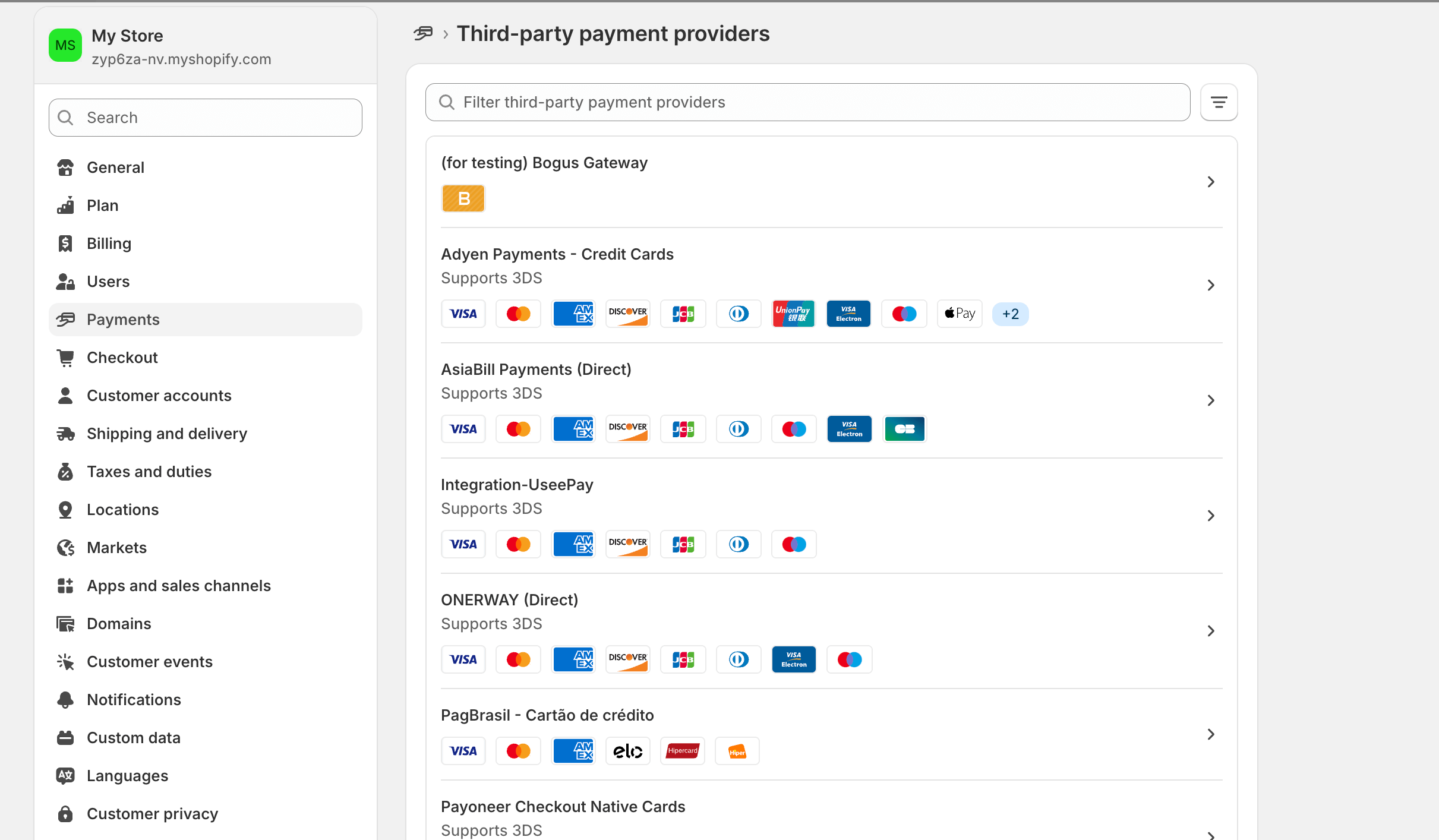Expand the Bogus Gateway row chevron
This screenshot has height=840, width=1439.
pyautogui.click(x=1211, y=182)
